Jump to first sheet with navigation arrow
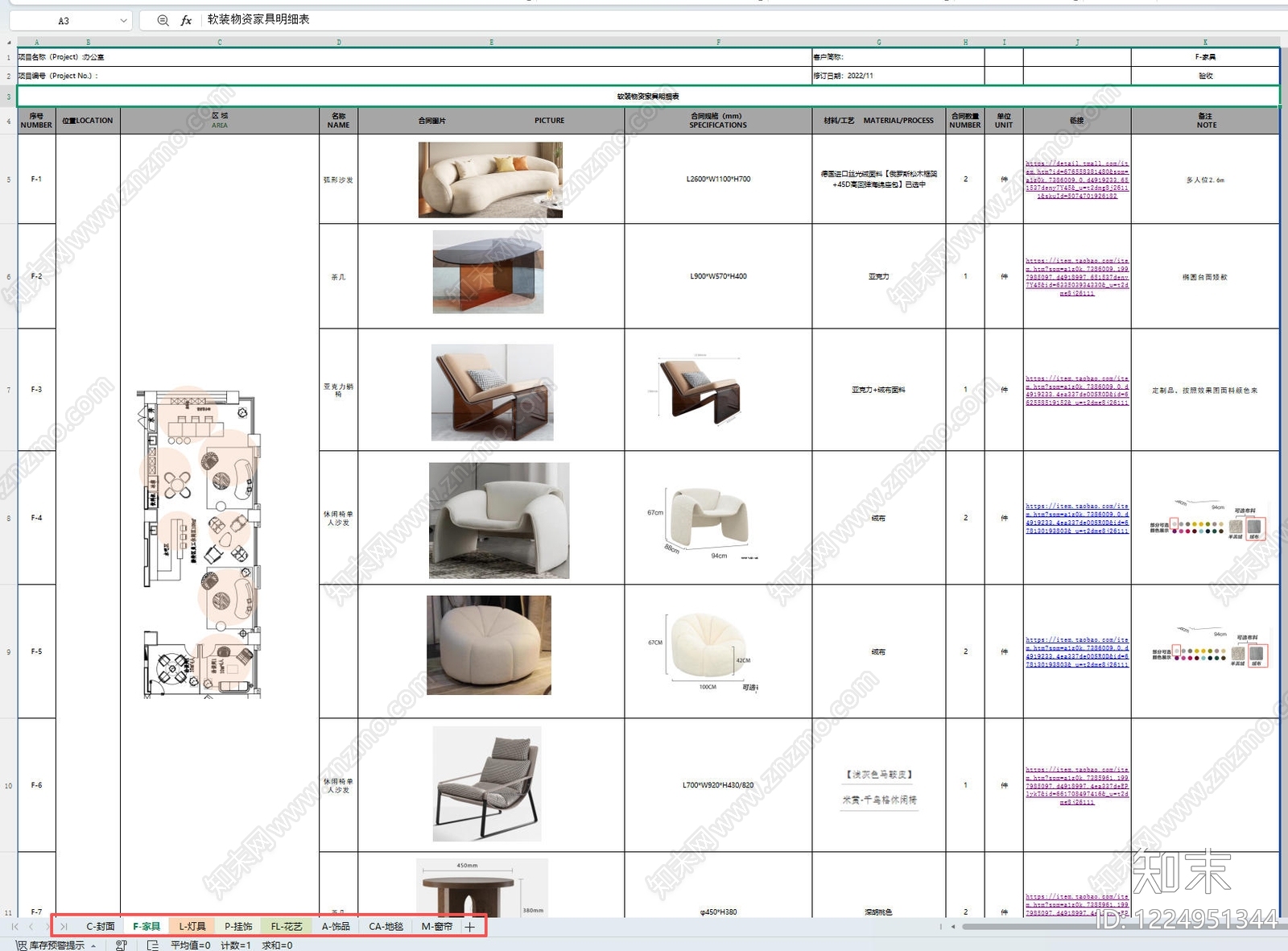The image size is (1288, 951). click(x=14, y=927)
